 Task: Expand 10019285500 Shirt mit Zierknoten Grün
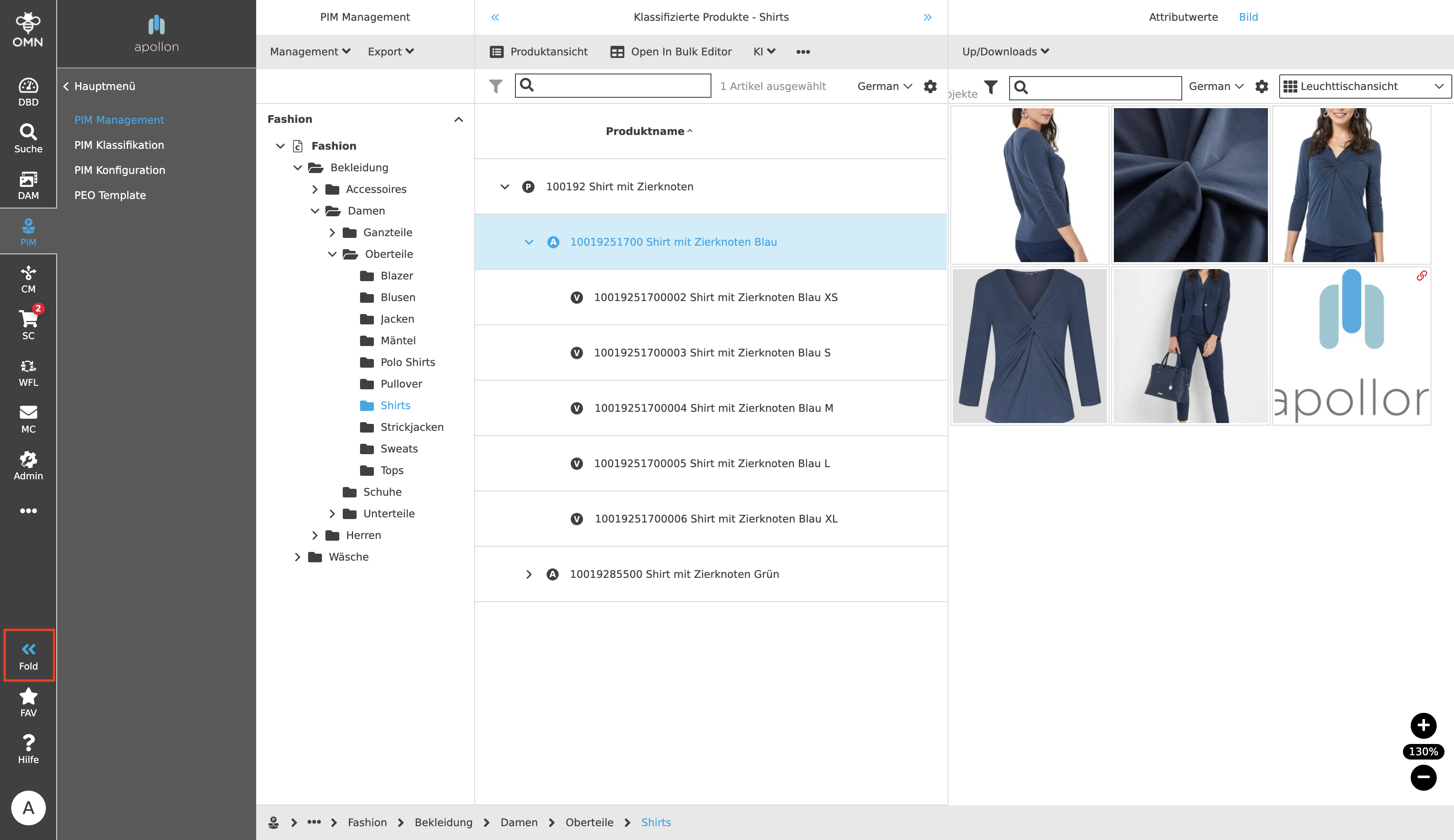528,574
